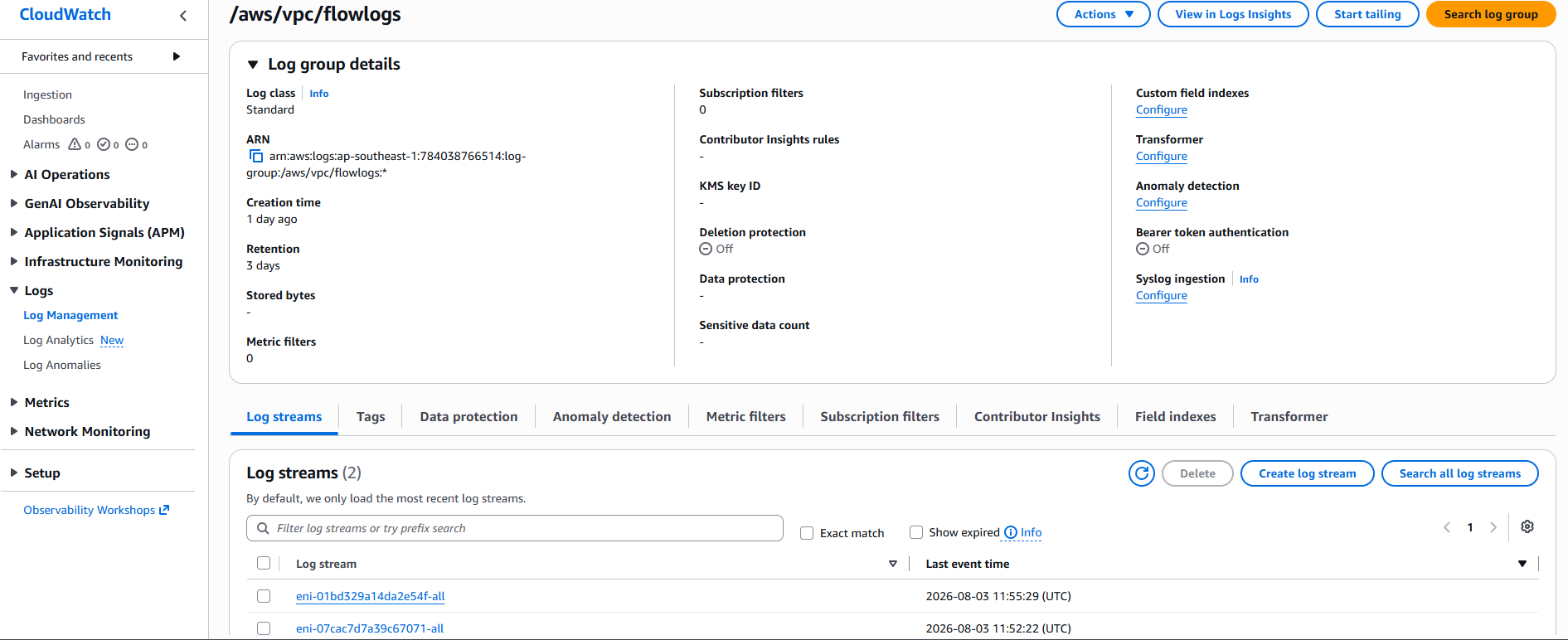Copy the log group ARN
This screenshot has width=1568, height=640.
click(x=256, y=156)
